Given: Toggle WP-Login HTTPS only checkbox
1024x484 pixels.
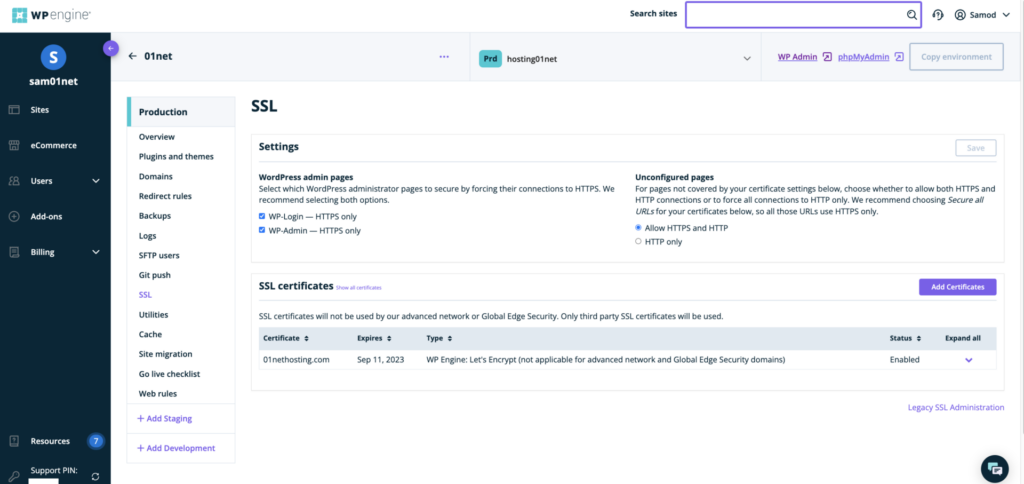Looking at the screenshot, I should (x=262, y=216).
